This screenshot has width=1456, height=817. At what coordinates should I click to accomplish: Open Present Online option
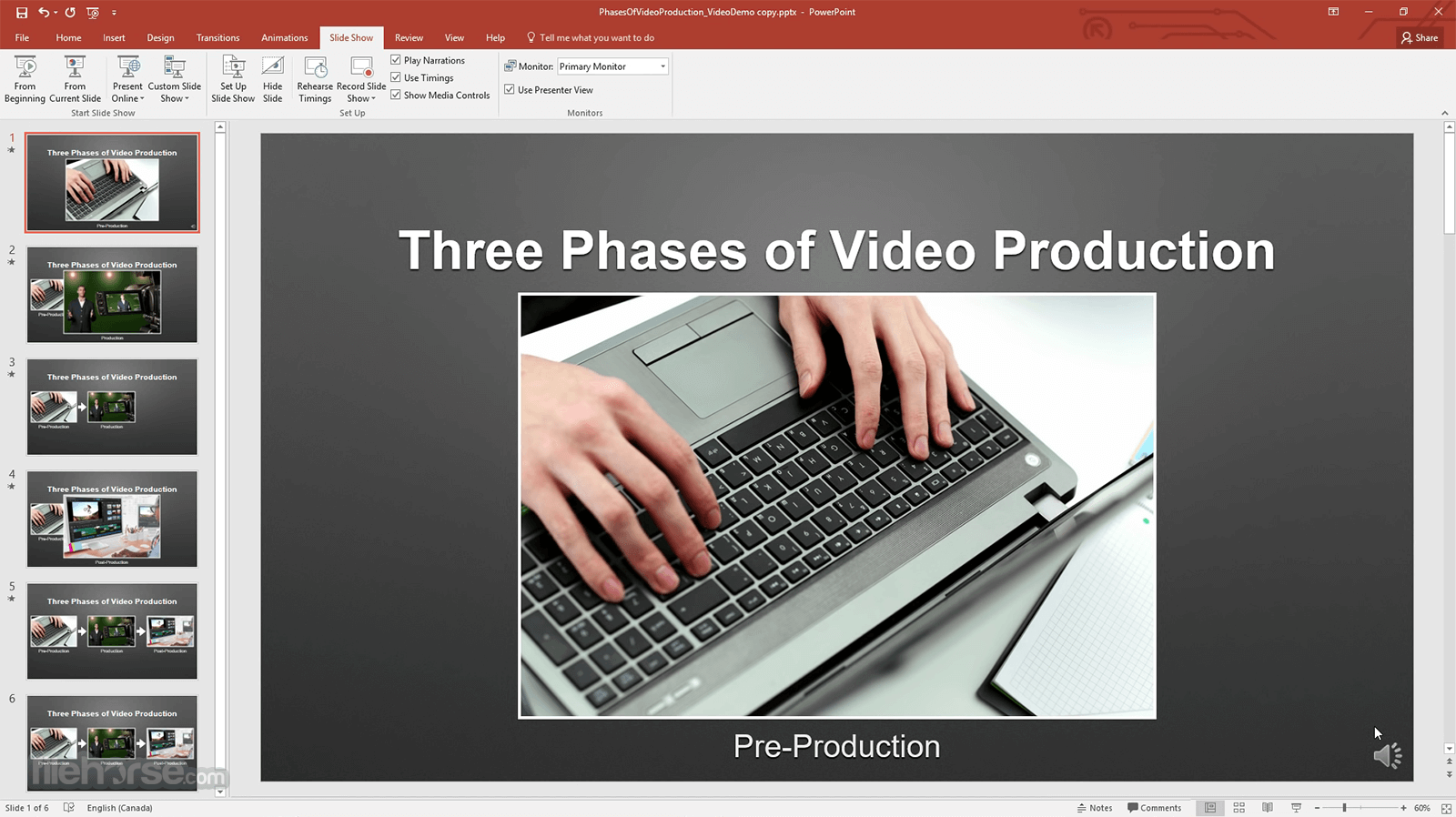pyautogui.click(x=127, y=79)
